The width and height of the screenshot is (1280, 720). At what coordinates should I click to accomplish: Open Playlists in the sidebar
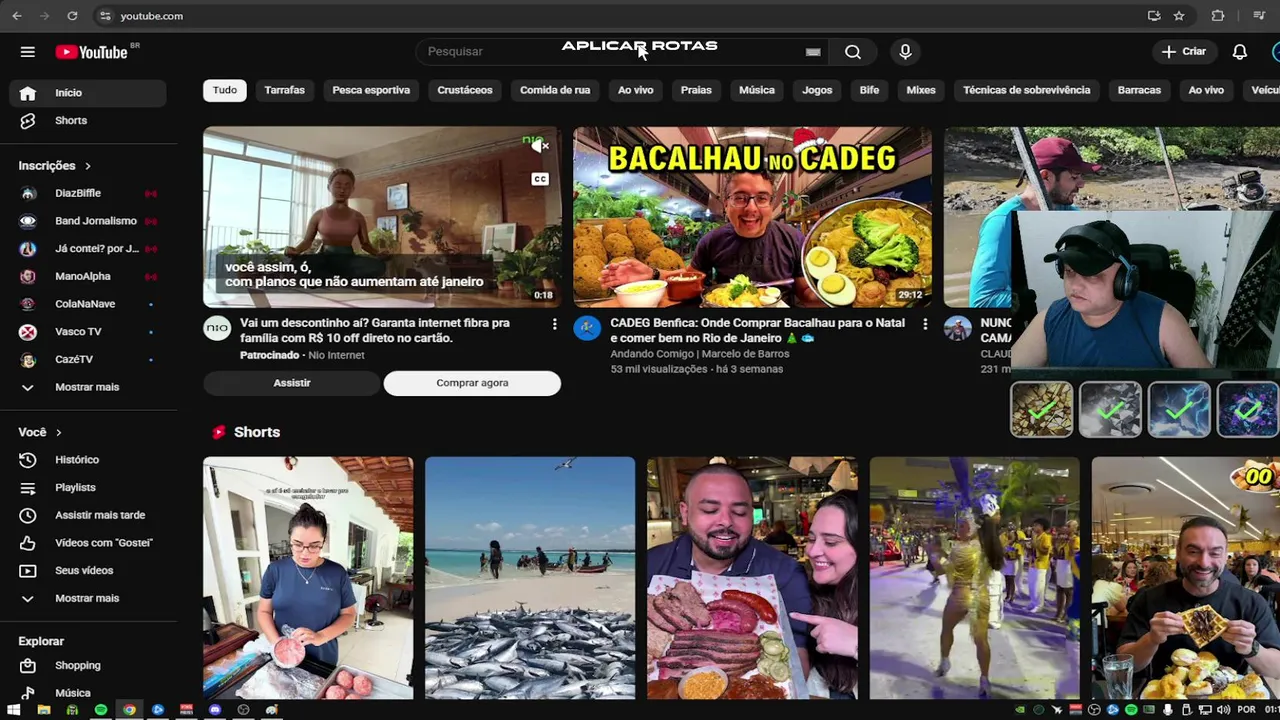click(x=88, y=487)
